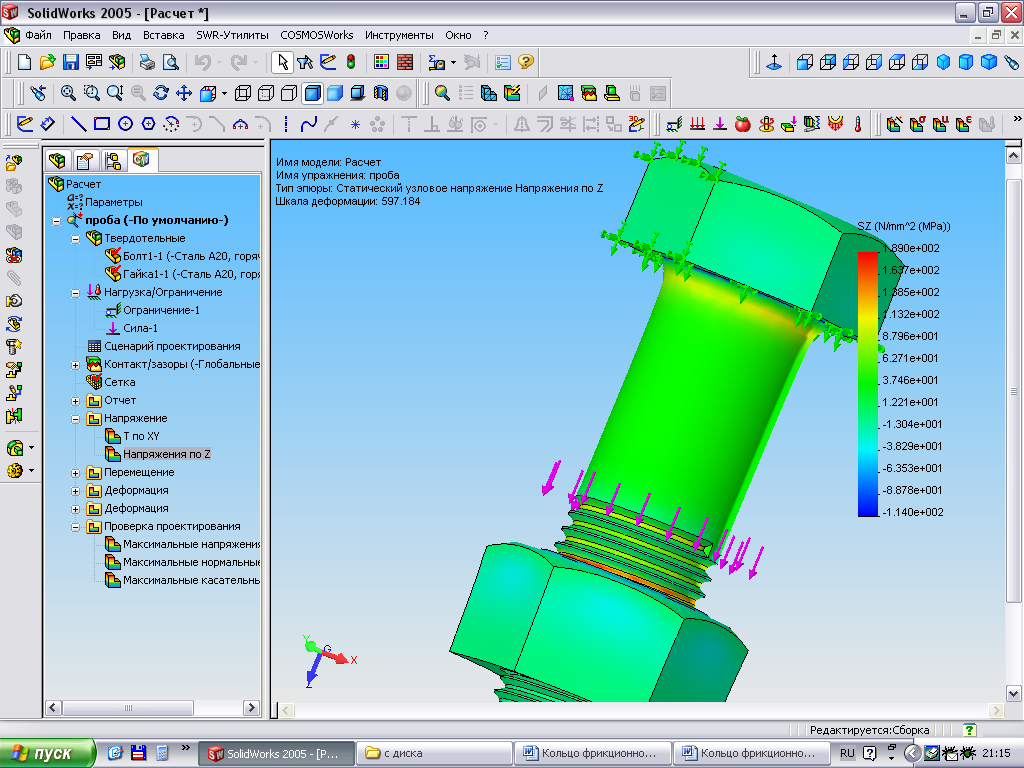
Task: Click the Undo arrow icon
Action: (x=203, y=62)
